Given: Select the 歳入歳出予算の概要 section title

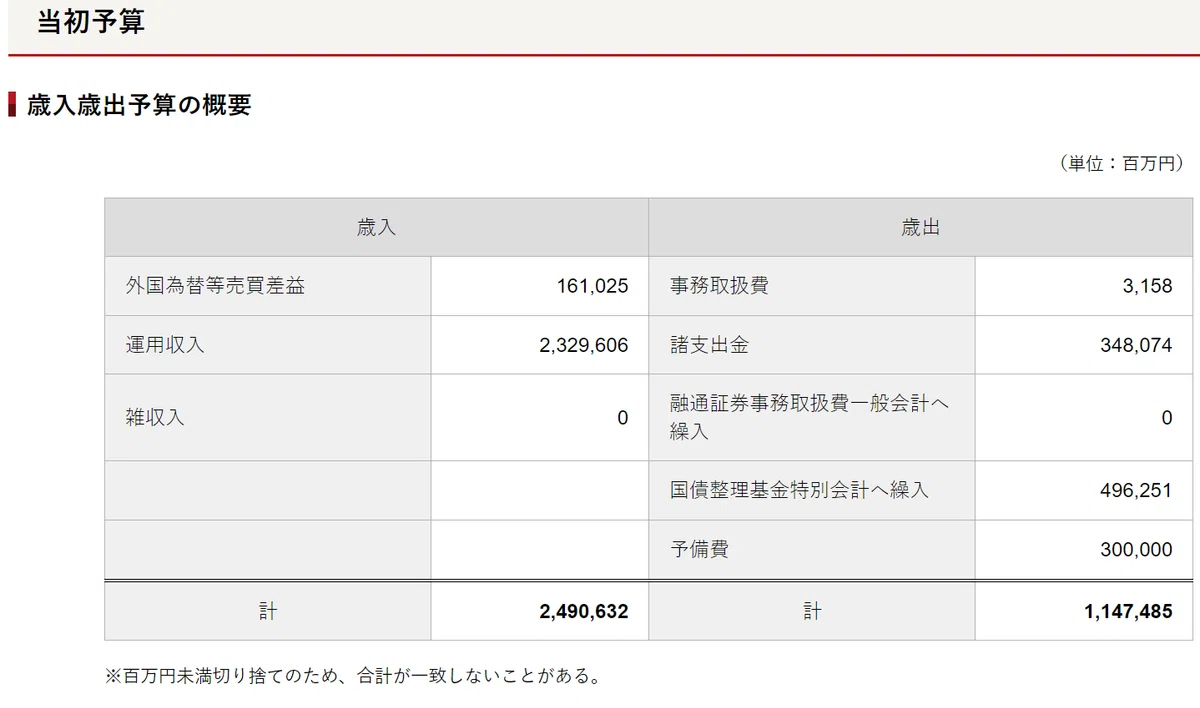Looking at the screenshot, I should [139, 105].
